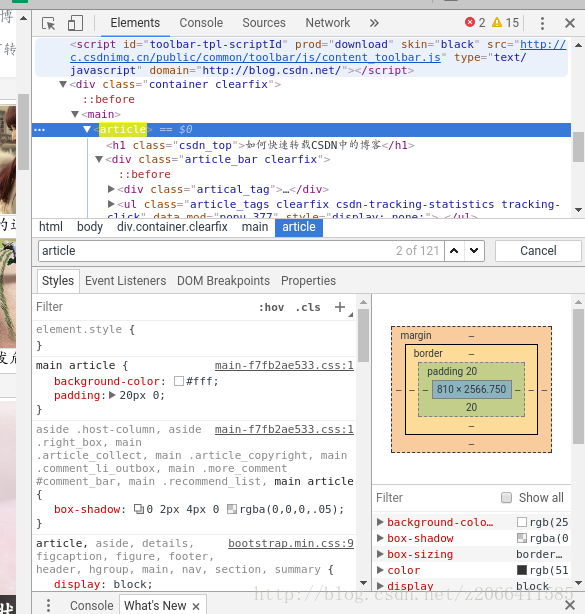Open the Sources tab
This screenshot has height=614, width=585.
tap(264, 23)
